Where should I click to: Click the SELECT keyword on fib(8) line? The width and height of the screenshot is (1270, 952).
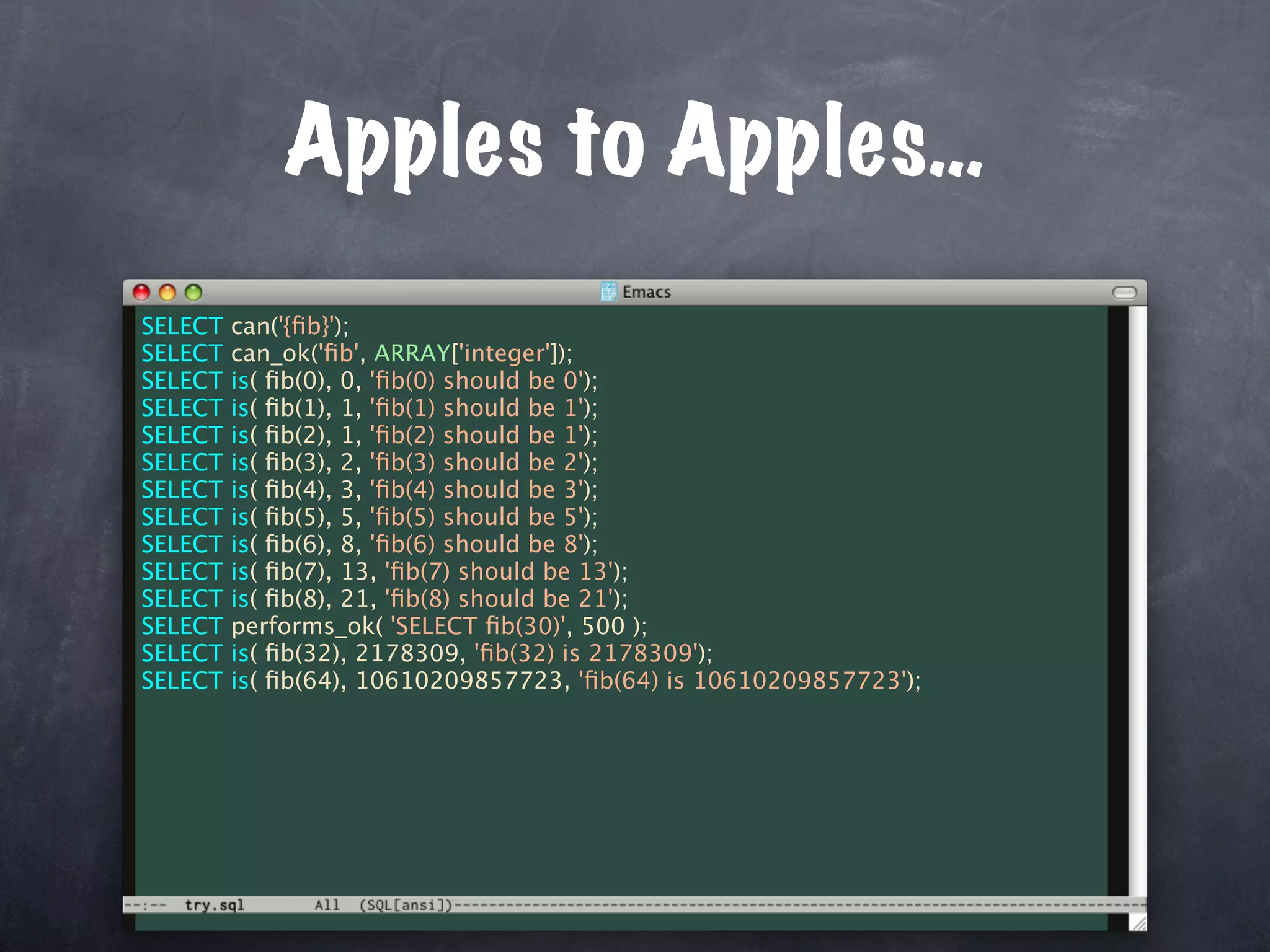pyautogui.click(x=182, y=599)
